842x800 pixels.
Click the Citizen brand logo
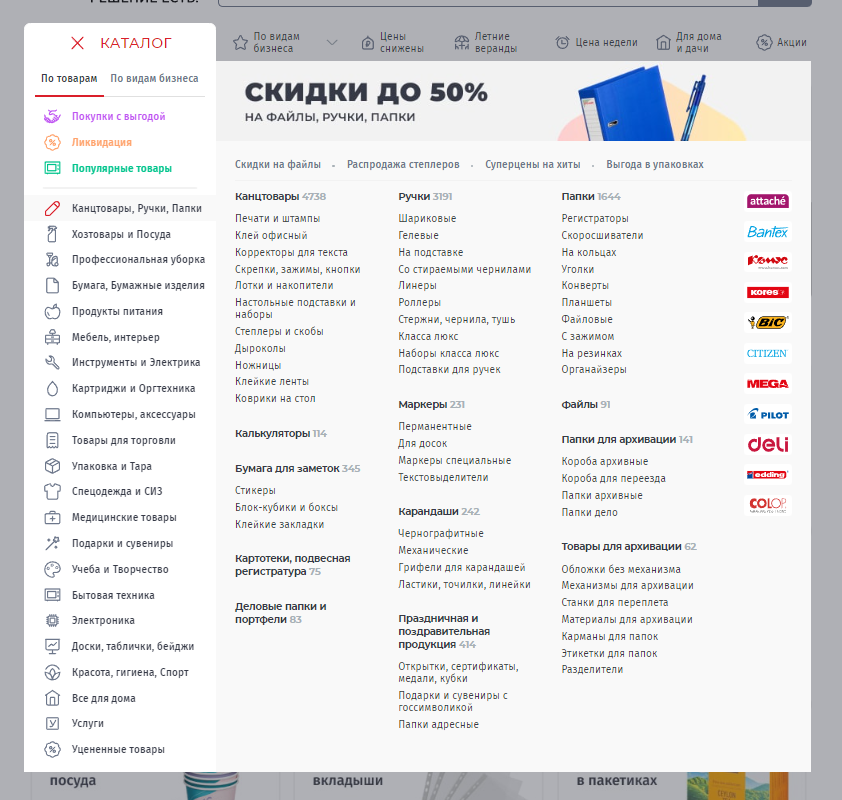(767, 353)
